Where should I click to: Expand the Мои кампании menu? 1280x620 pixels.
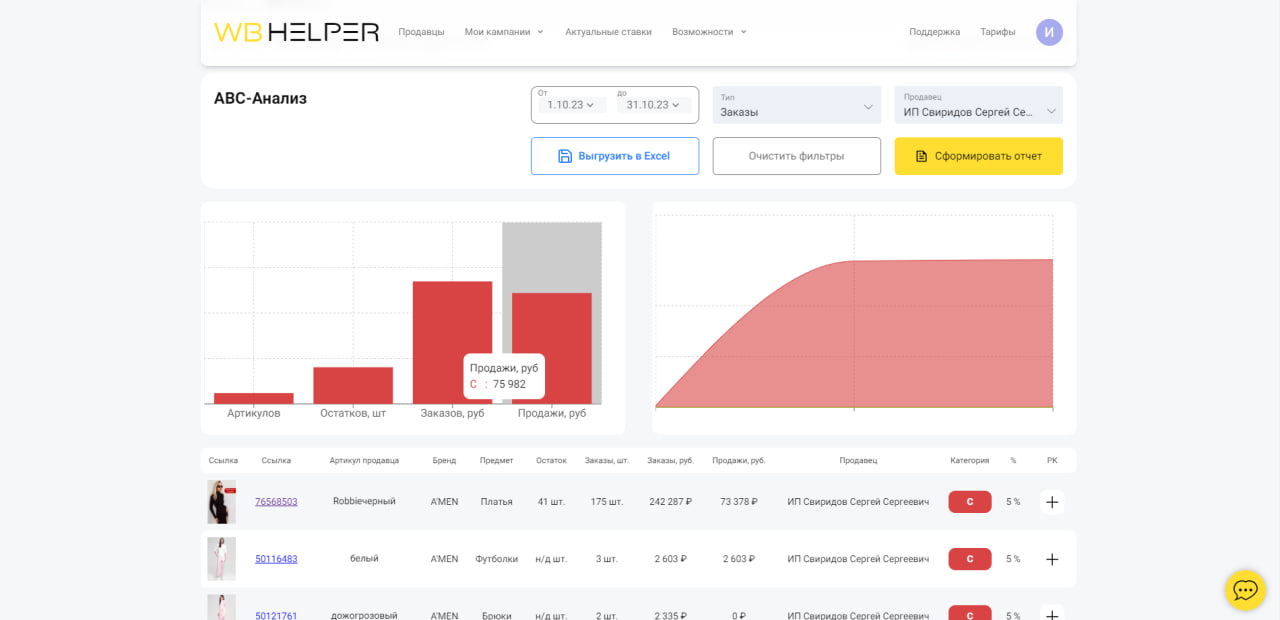click(x=504, y=32)
